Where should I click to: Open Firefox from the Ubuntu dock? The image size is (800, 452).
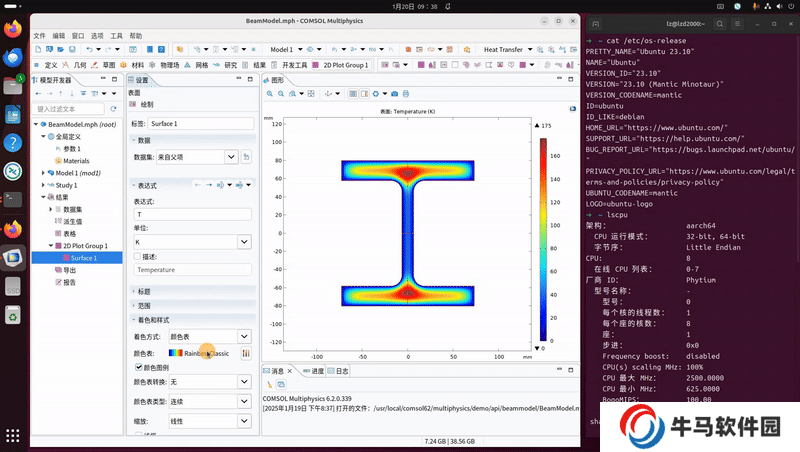click(x=13, y=30)
